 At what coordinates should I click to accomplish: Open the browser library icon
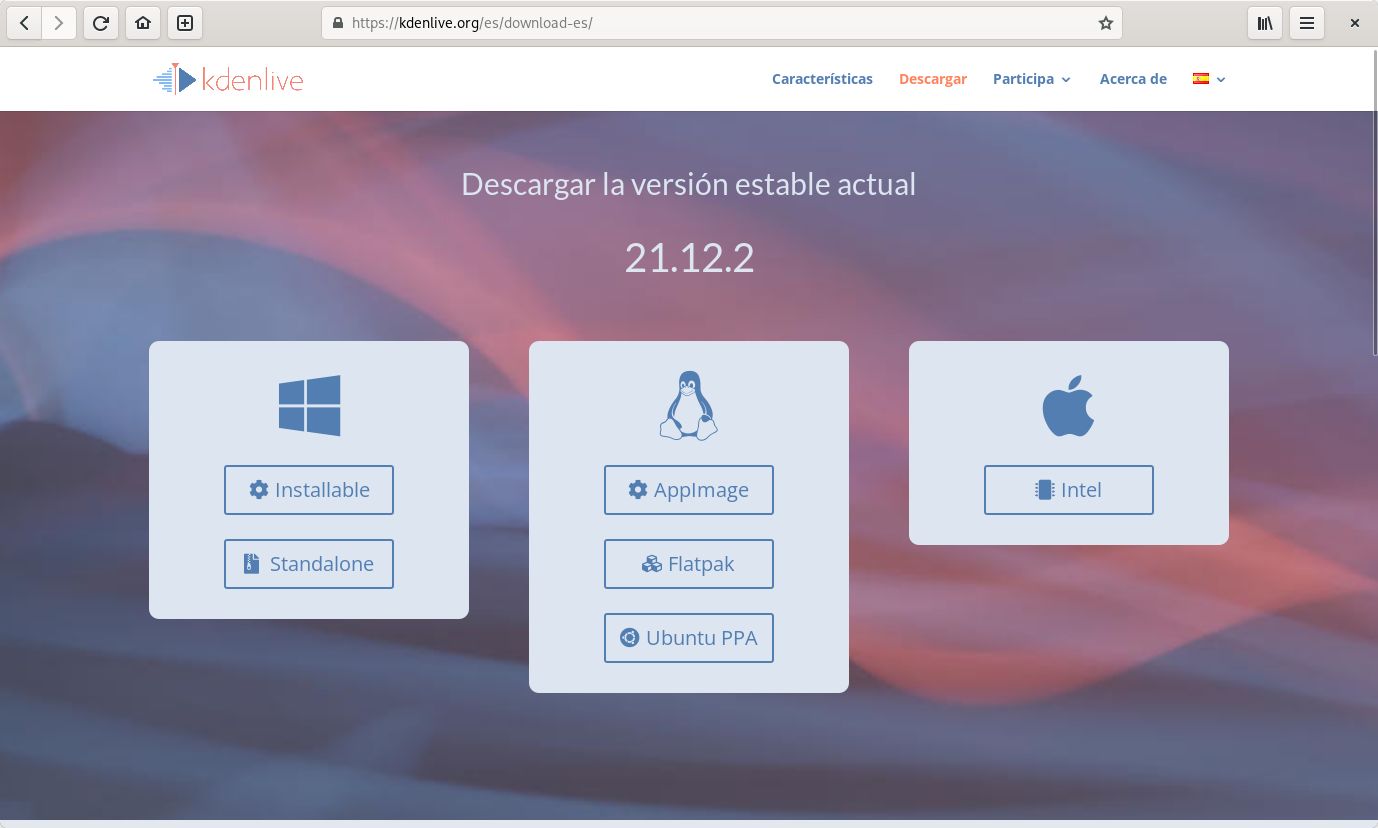[x=1265, y=23]
